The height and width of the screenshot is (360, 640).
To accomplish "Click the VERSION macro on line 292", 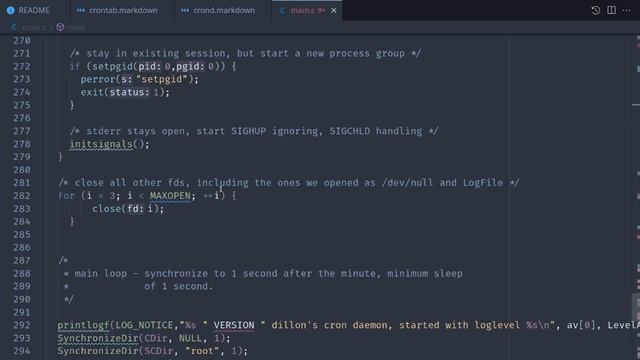I will [x=234, y=325].
